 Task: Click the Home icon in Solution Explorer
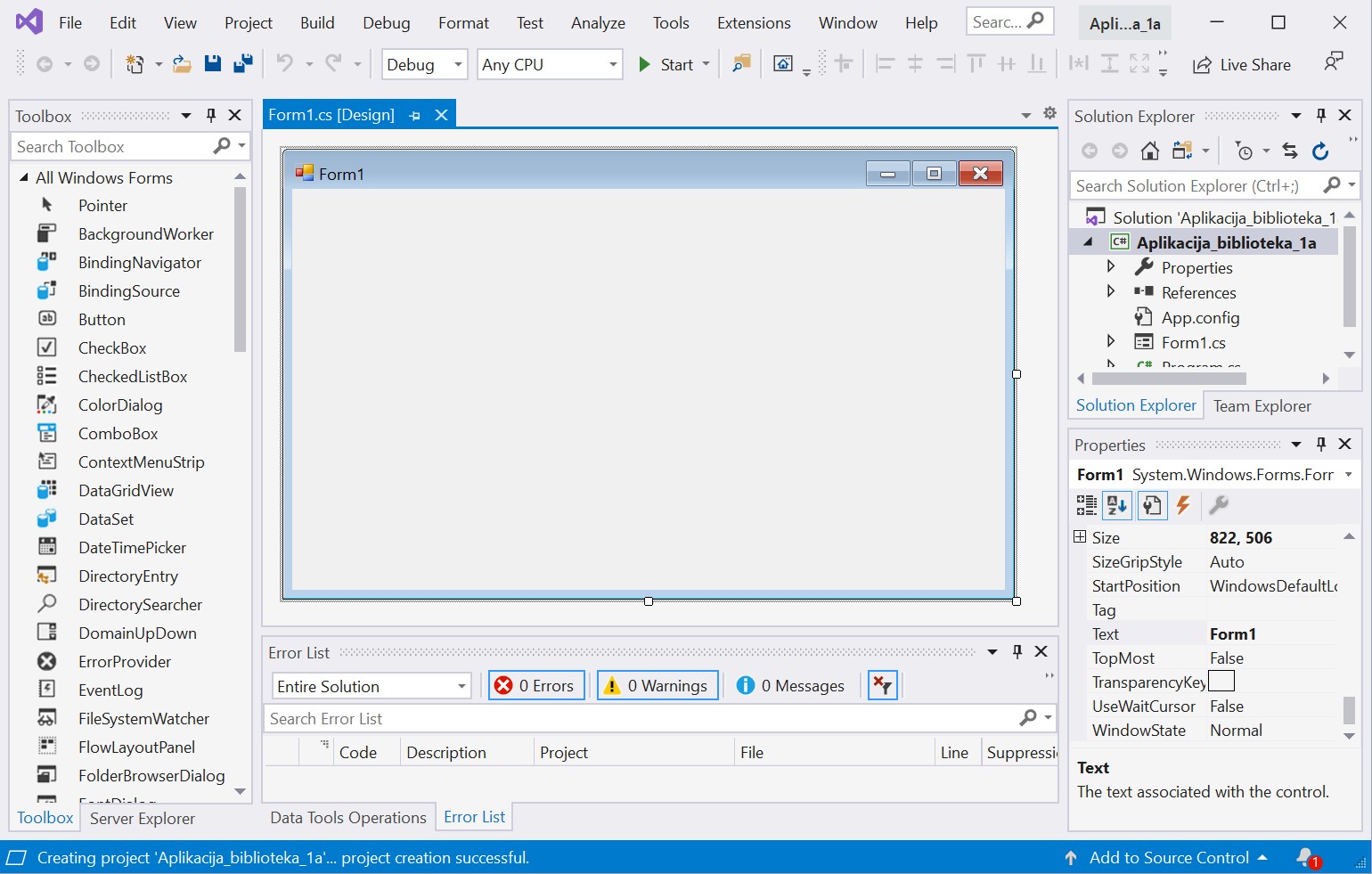click(1150, 151)
